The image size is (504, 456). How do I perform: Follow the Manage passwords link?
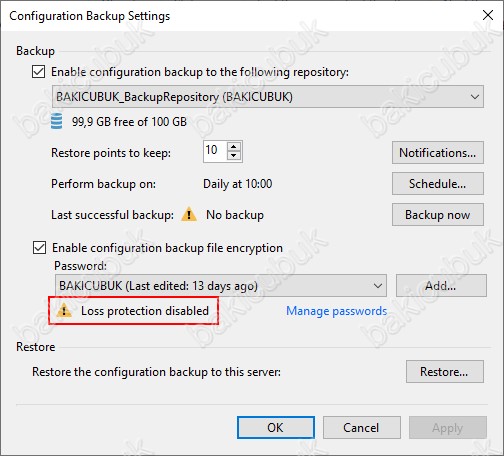tap(337, 311)
